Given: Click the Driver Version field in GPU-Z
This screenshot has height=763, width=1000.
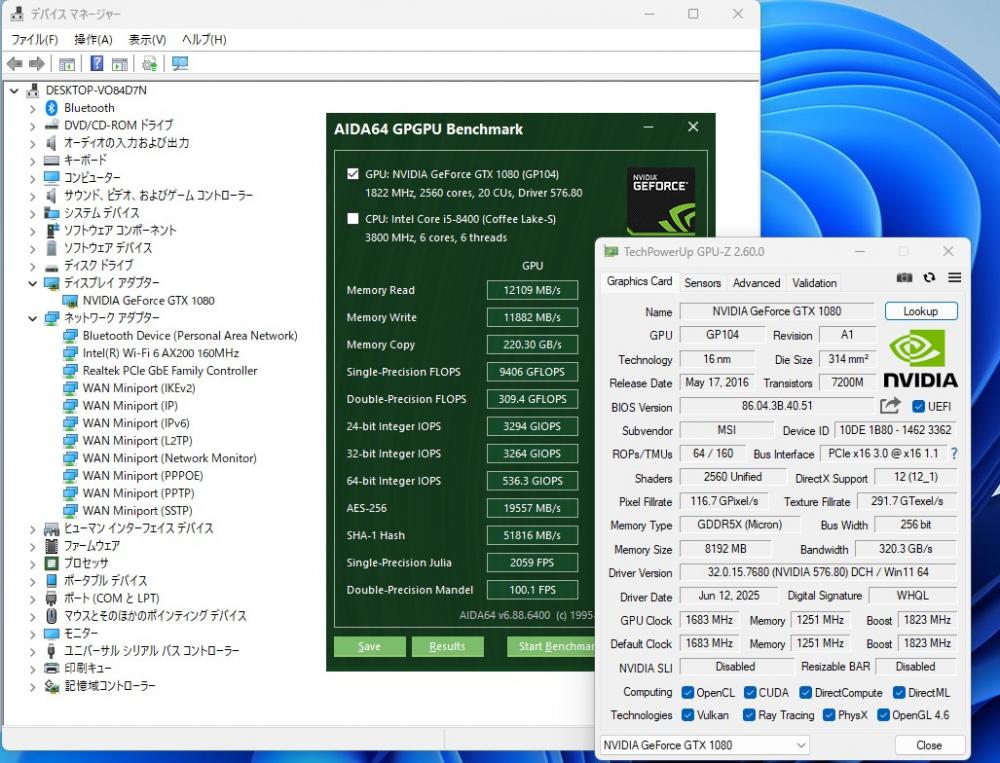Looking at the screenshot, I should click(818, 572).
